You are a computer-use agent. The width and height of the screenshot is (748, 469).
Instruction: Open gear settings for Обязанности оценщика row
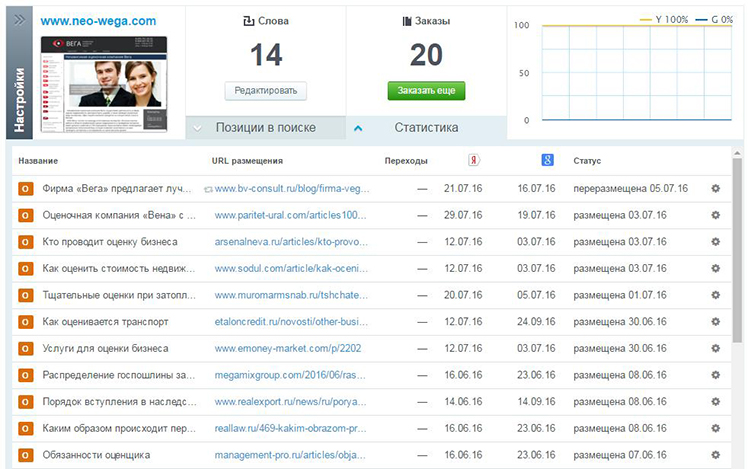point(715,455)
